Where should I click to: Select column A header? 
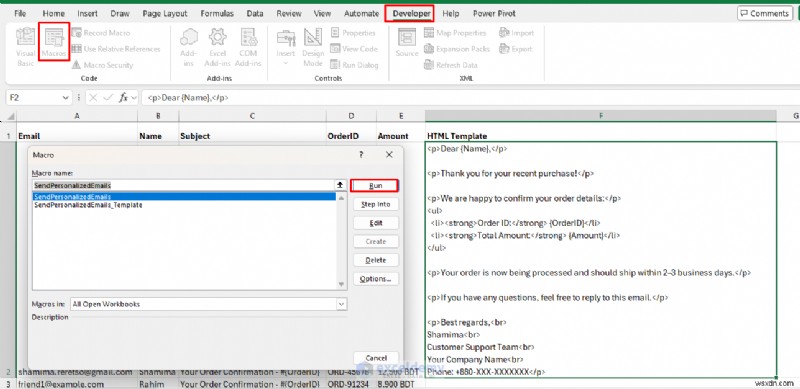coord(77,116)
